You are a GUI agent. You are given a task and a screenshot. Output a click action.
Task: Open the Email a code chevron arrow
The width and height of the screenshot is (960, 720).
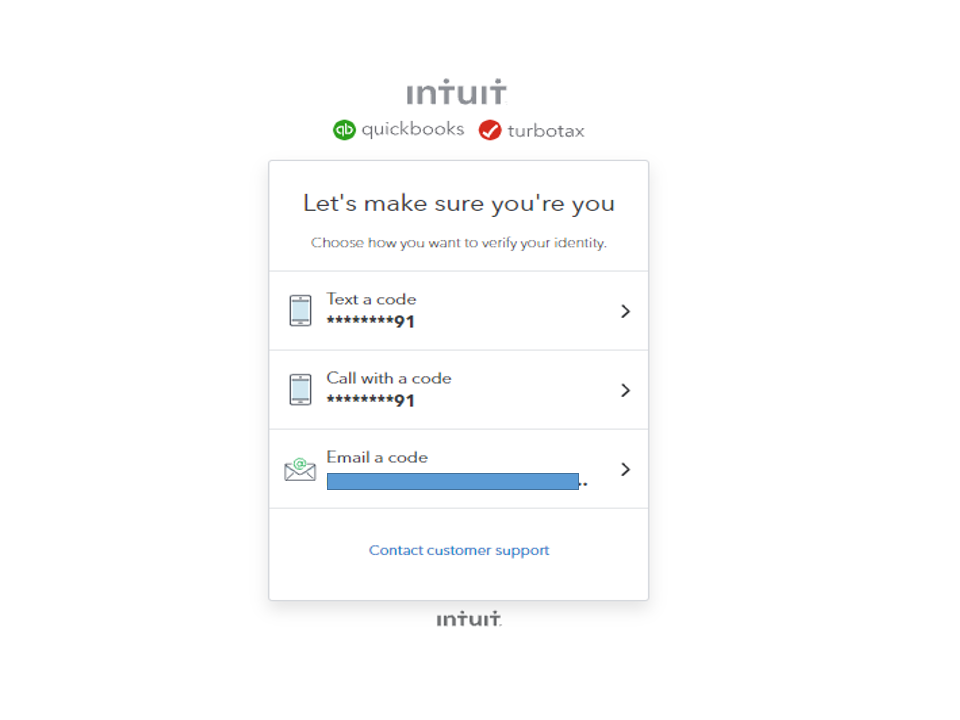tap(625, 469)
